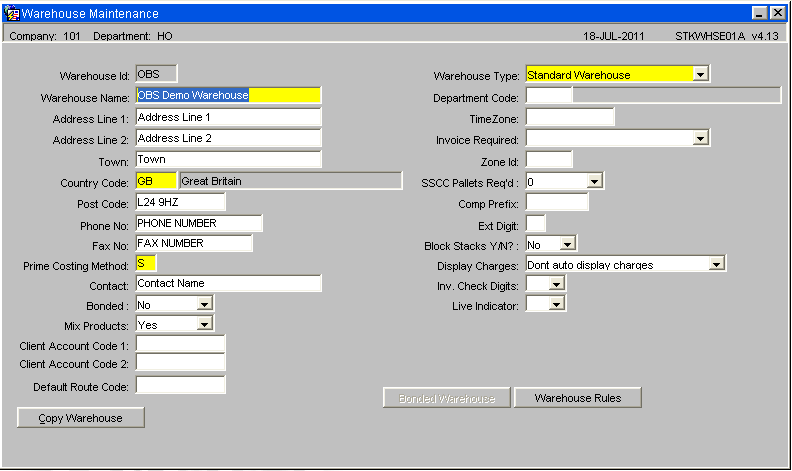The width and height of the screenshot is (792, 471).
Task: Click the date 18-JUL-2011 text
Action: point(614,36)
